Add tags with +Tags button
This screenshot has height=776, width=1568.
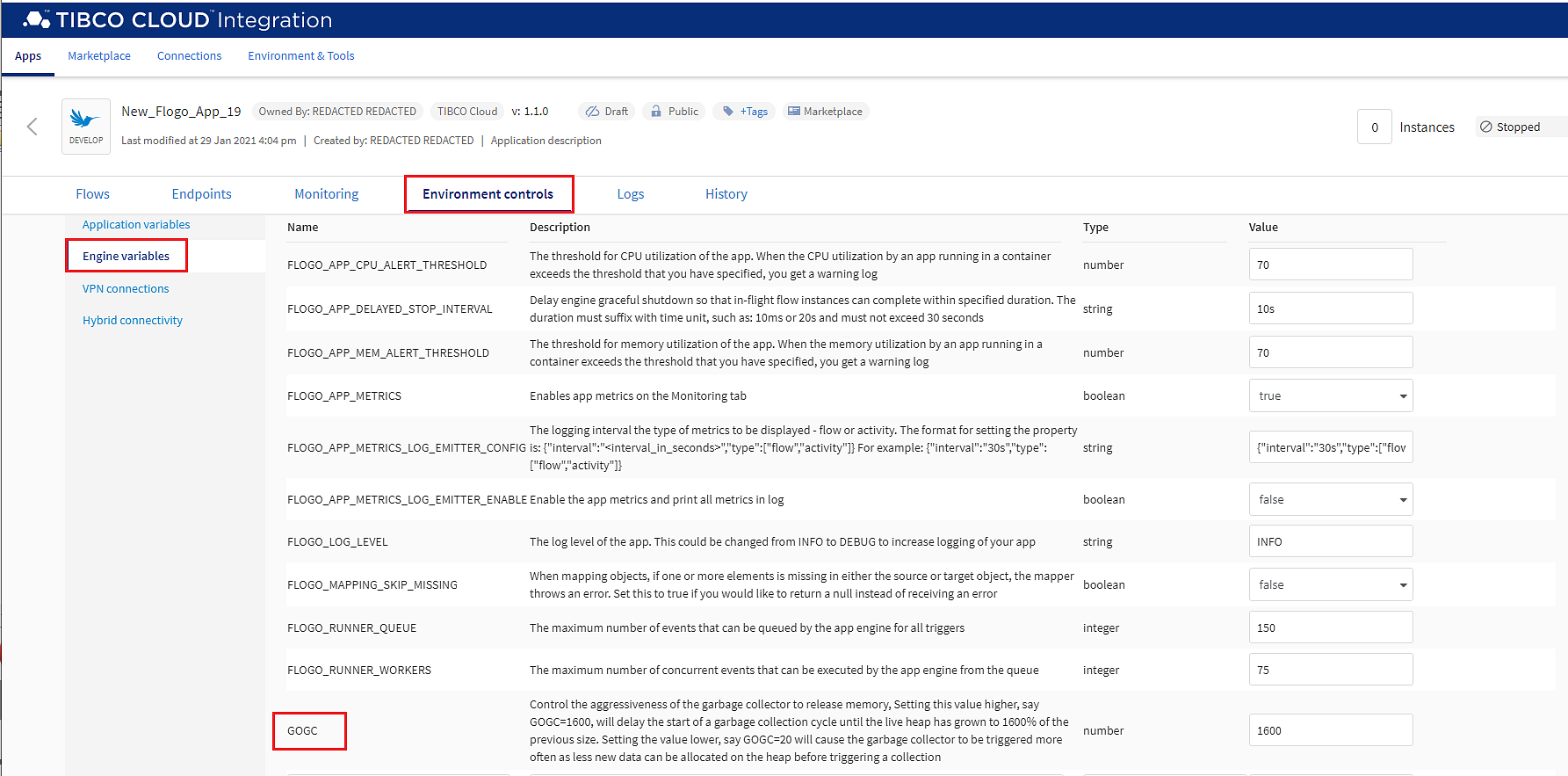point(745,112)
